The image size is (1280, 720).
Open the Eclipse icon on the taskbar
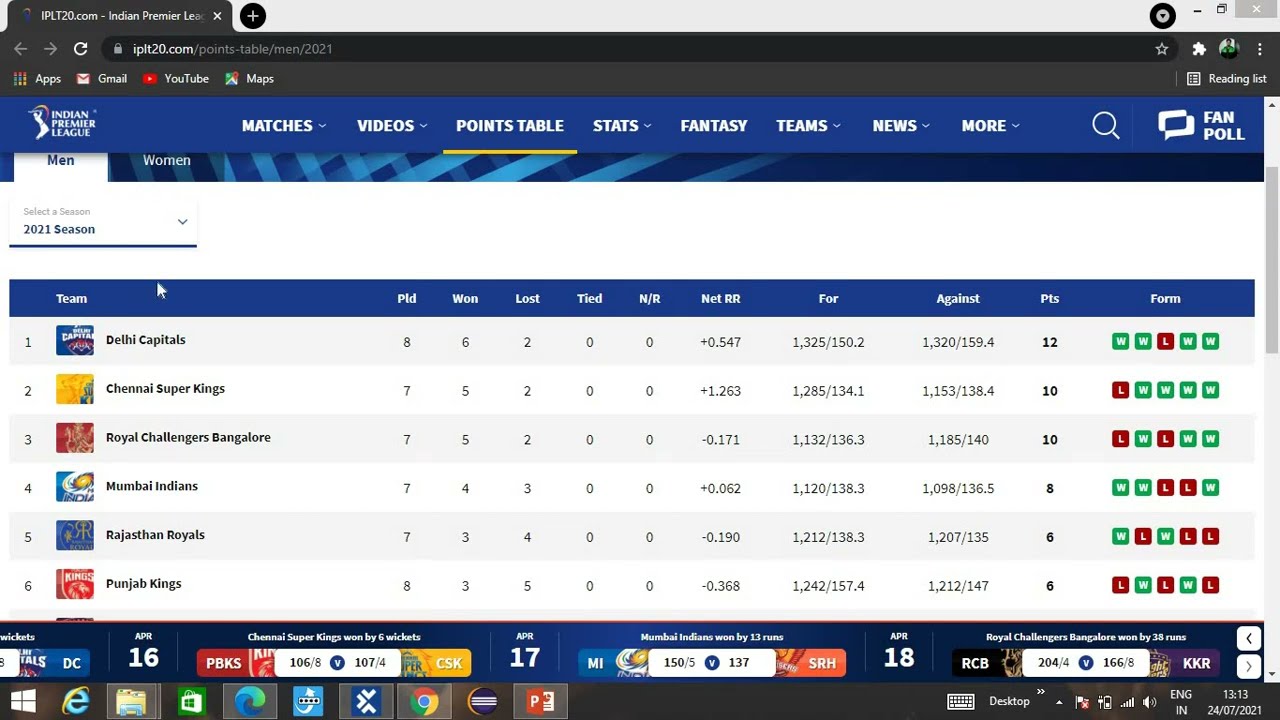point(483,701)
